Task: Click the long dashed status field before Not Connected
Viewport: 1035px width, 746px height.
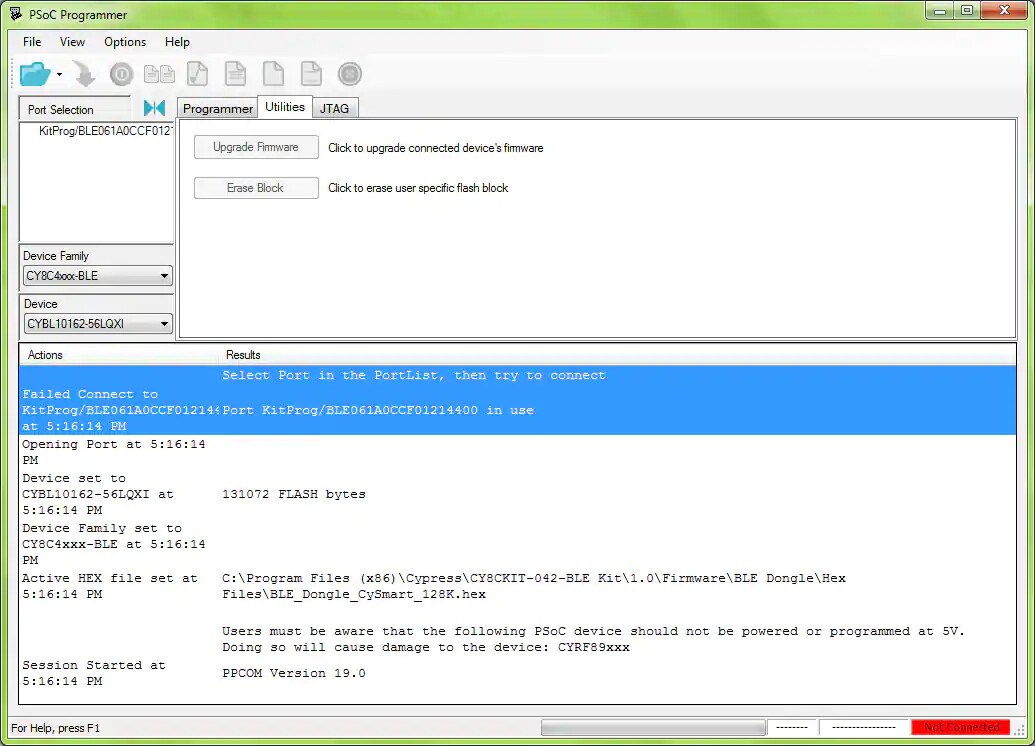Action: 864,728
